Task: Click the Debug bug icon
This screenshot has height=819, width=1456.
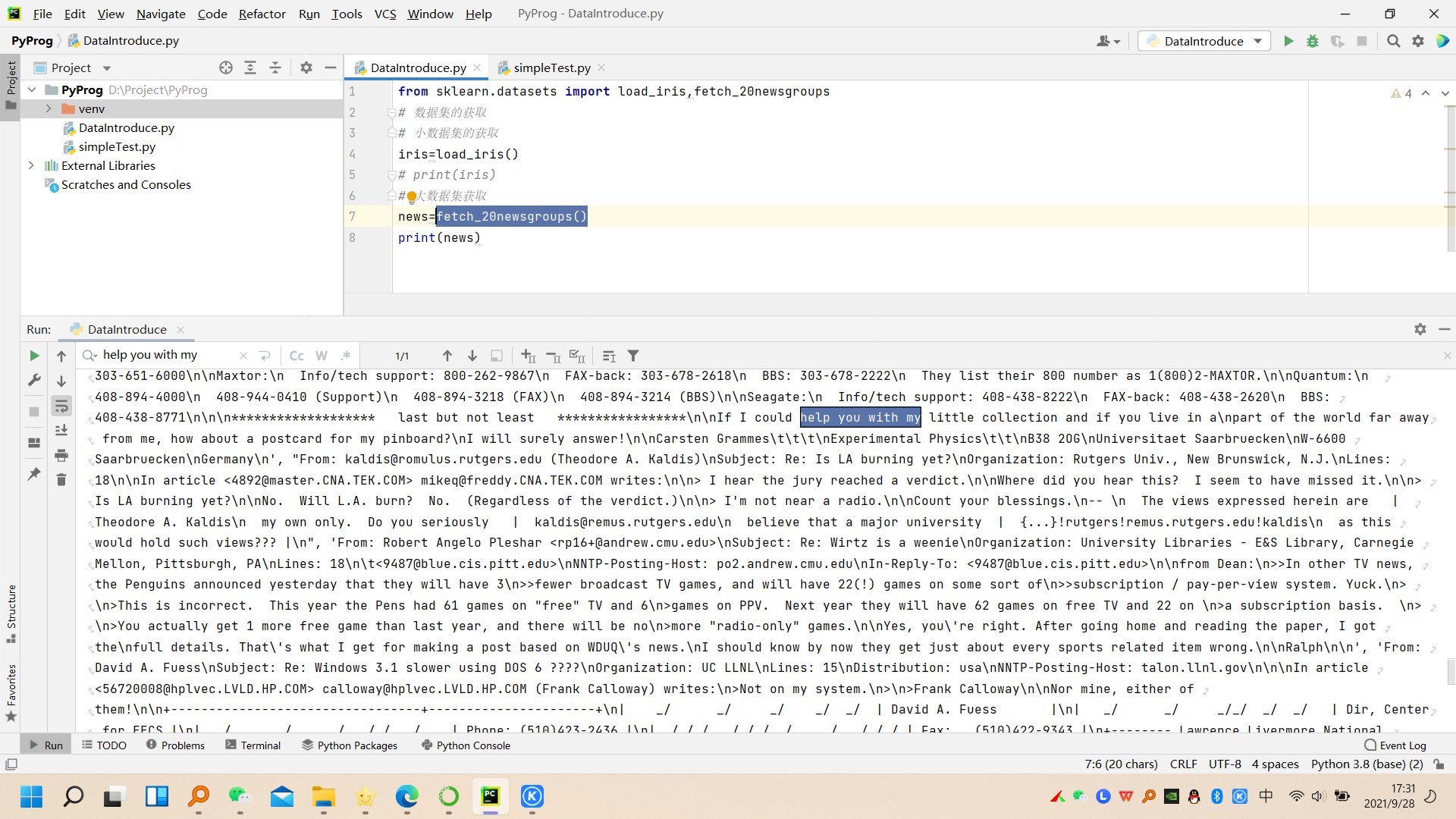Action: click(1313, 41)
